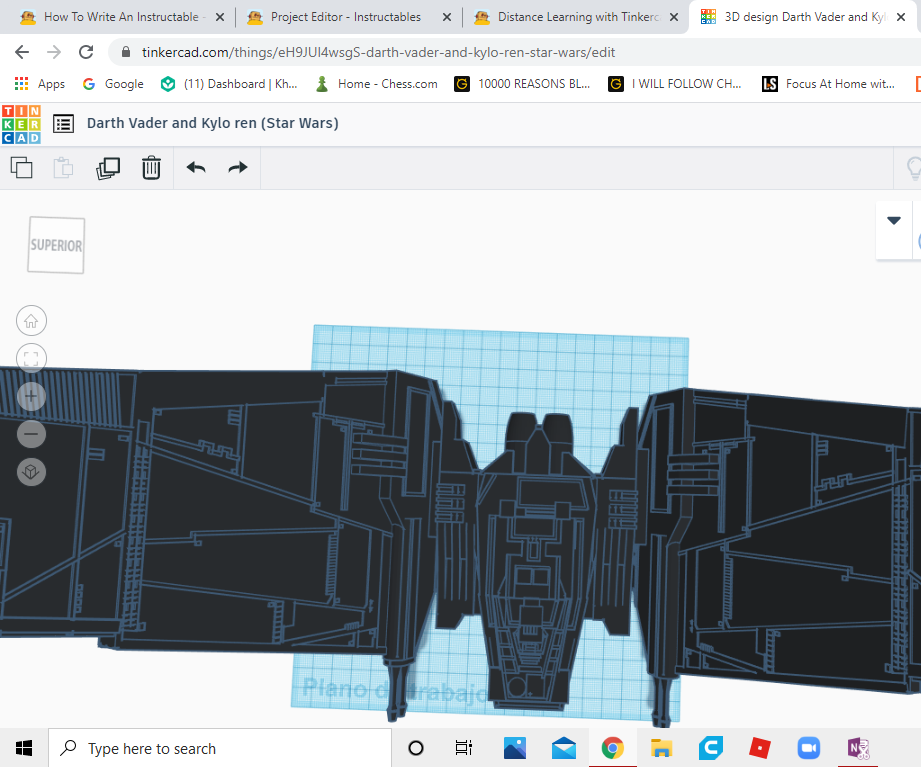Image resolution: width=921 pixels, height=767 pixels.
Task: Select the Copy shapes icon
Action: point(21,168)
